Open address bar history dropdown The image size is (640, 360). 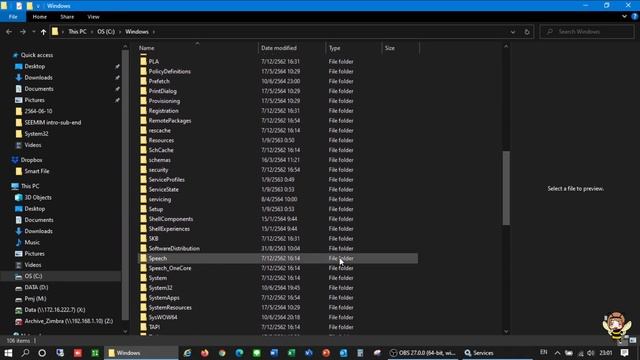(513, 32)
